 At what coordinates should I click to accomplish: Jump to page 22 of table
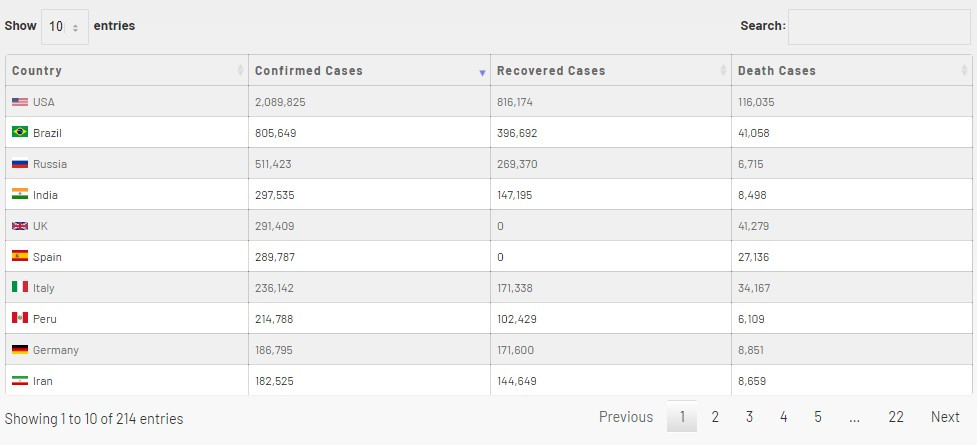[x=896, y=417]
